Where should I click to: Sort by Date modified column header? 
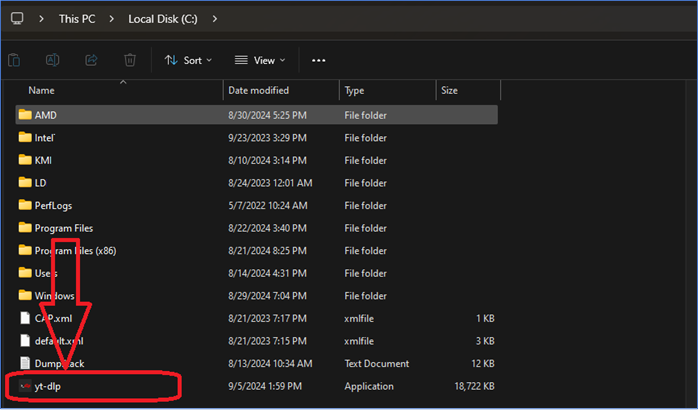point(258,90)
